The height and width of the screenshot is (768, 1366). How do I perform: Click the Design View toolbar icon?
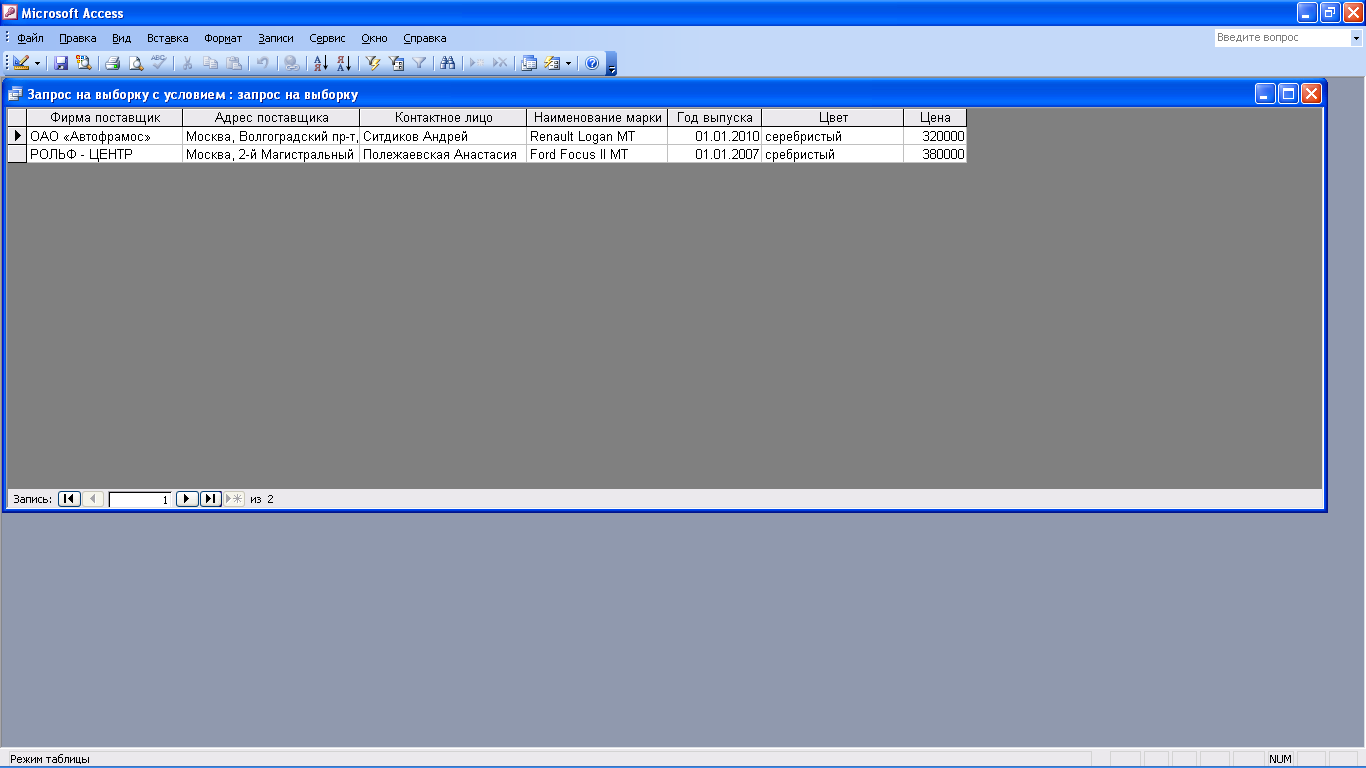pyautogui.click(x=21, y=63)
